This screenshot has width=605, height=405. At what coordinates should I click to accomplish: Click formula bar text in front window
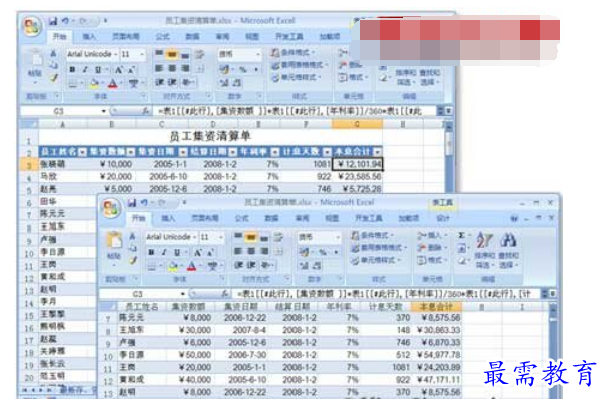tap(384, 294)
